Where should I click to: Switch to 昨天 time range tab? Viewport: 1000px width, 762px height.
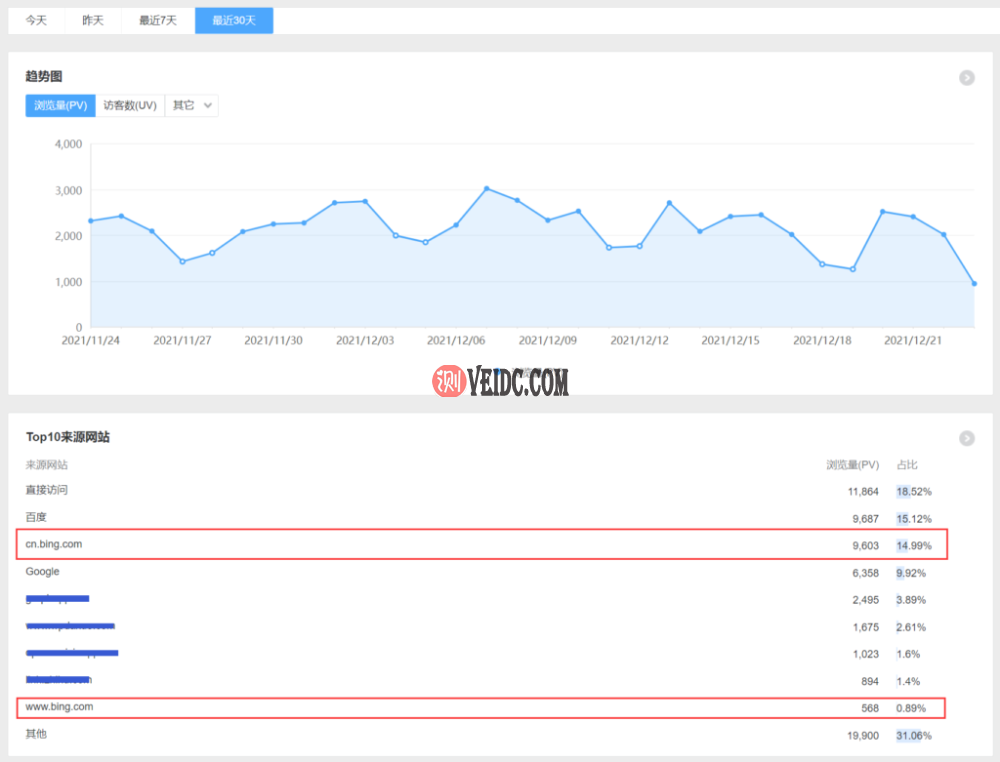[x=93, y=20]
